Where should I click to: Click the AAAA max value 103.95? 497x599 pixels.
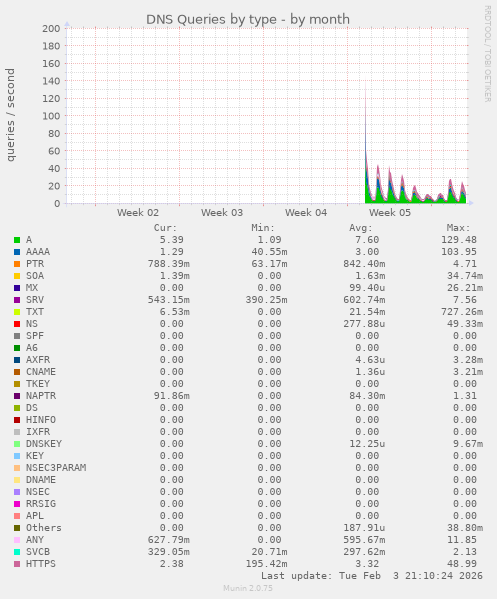pos(459,252)
